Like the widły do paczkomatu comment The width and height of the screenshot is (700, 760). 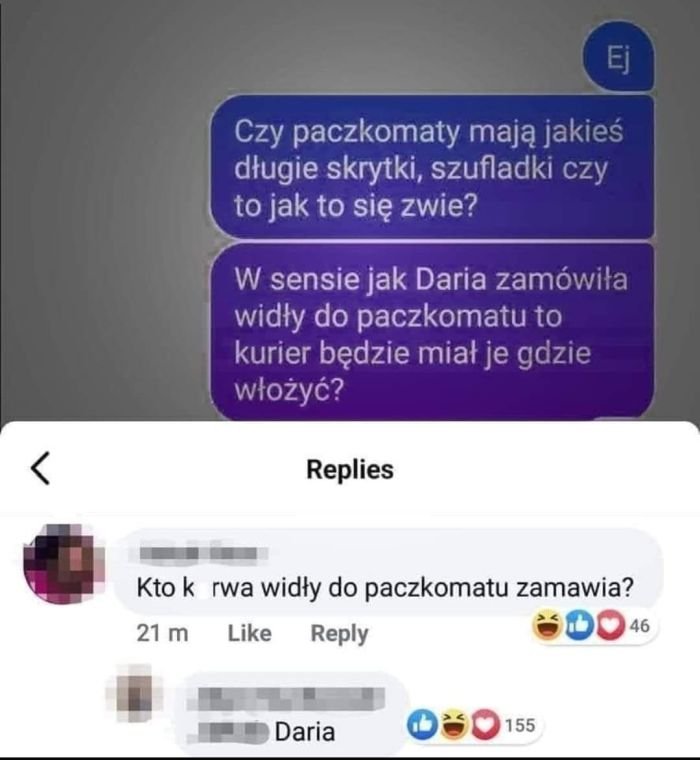[249, 633]
